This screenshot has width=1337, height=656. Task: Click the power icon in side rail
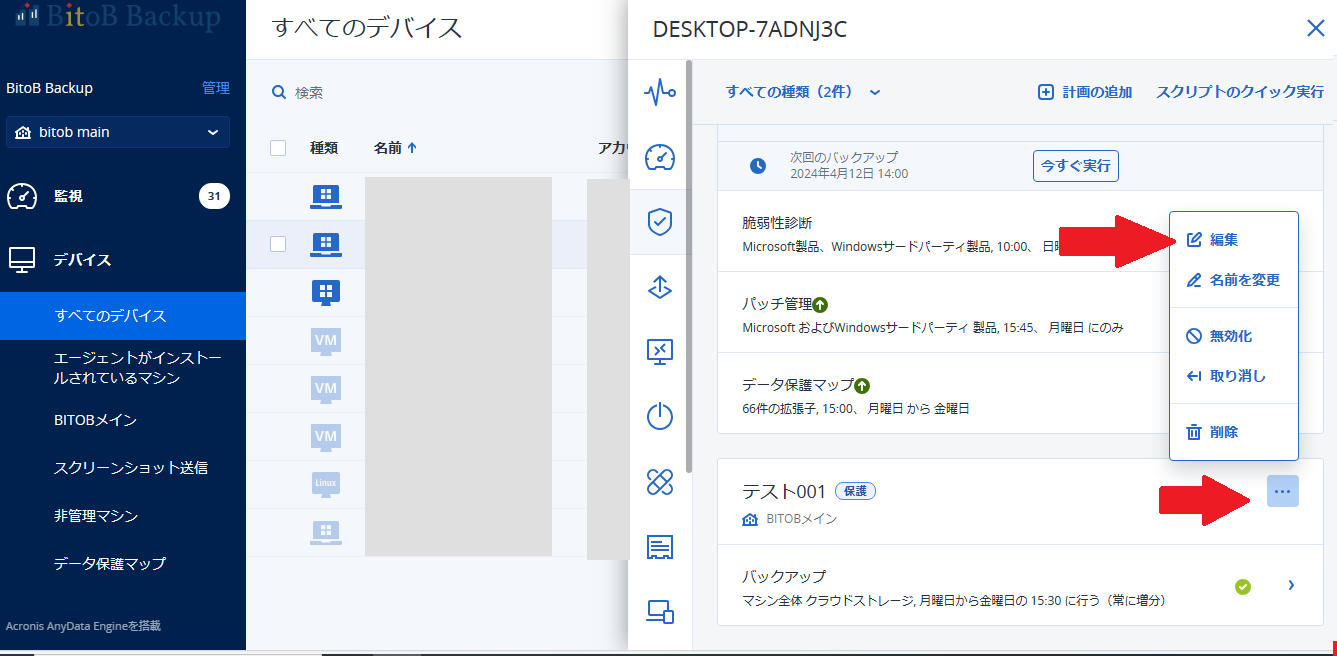659,416
